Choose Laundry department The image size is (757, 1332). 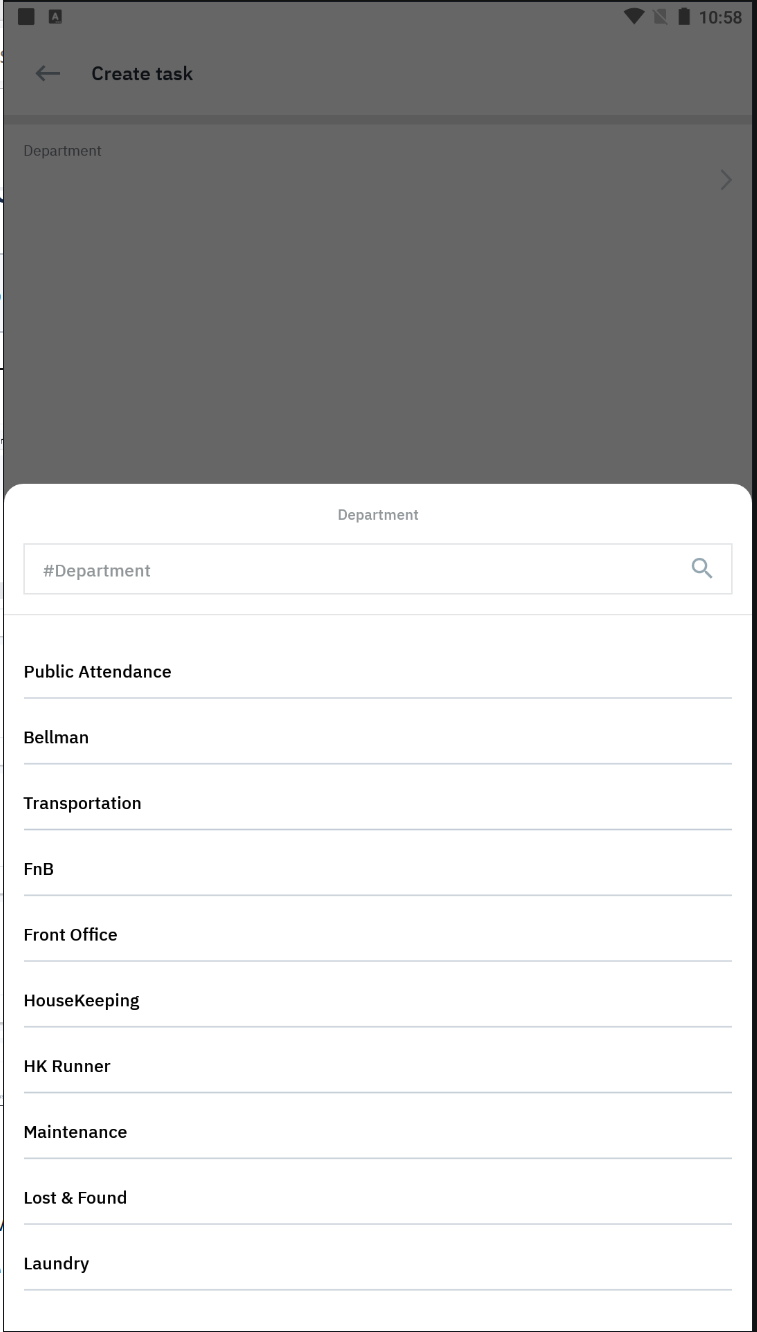coord(56,1264)
